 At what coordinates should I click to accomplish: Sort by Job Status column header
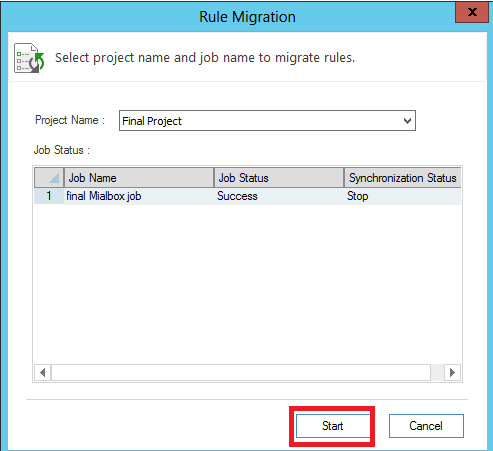tap(279, 178)
